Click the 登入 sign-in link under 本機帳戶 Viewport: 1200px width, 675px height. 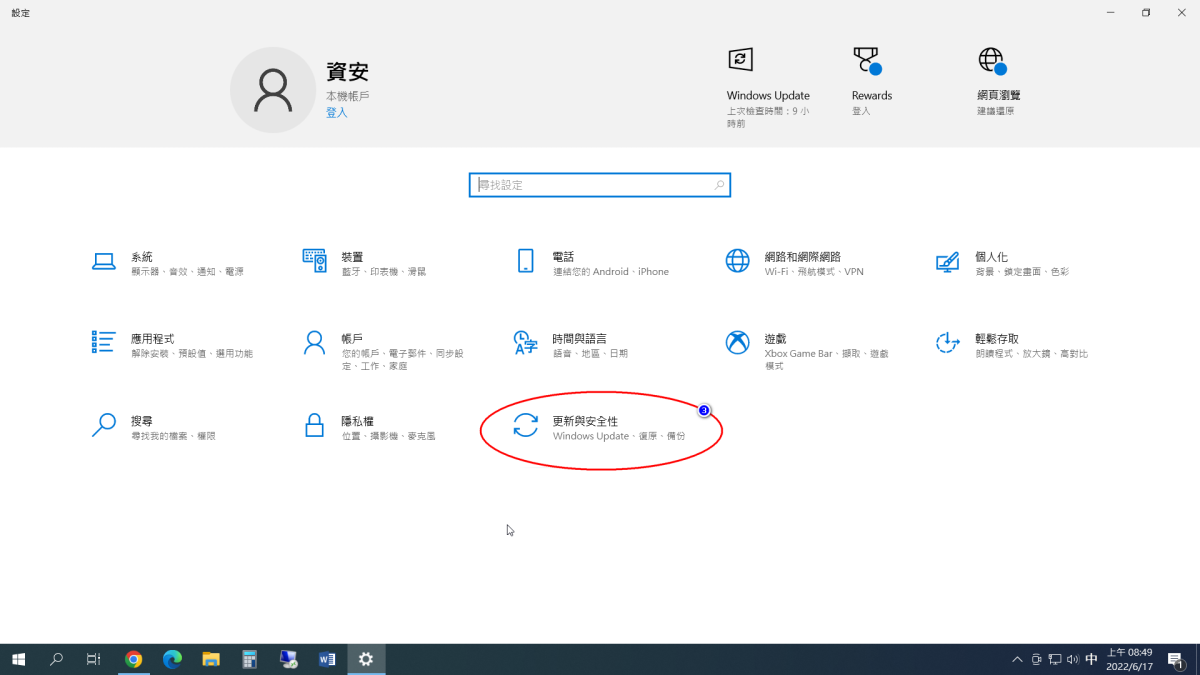(336, 113)
